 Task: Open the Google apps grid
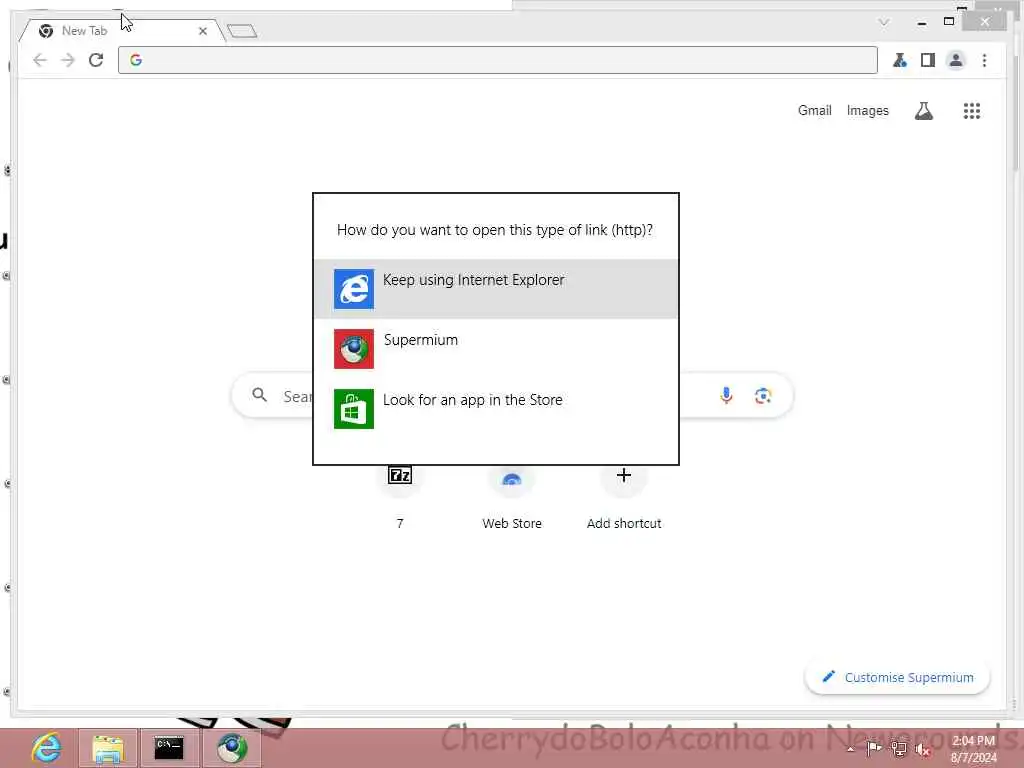point(972,111)
